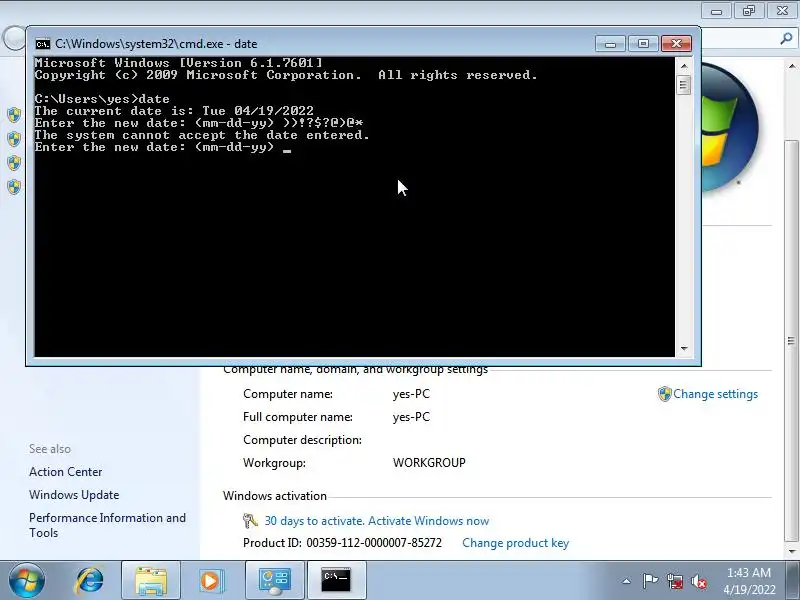The width and height of the screenshot is (800, 600).
Task: Click the Full computer name label
Action: pos(298,417)
